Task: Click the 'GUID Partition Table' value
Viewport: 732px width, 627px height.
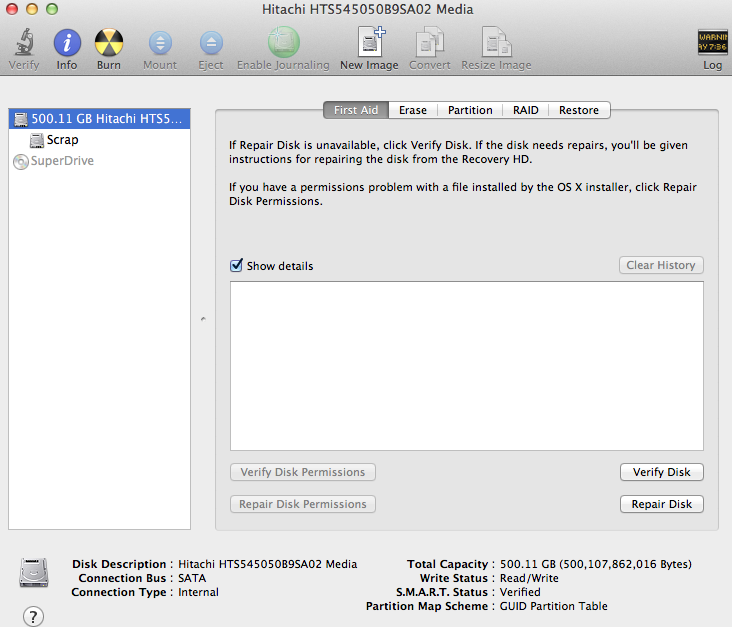Action: click(554, 606)
